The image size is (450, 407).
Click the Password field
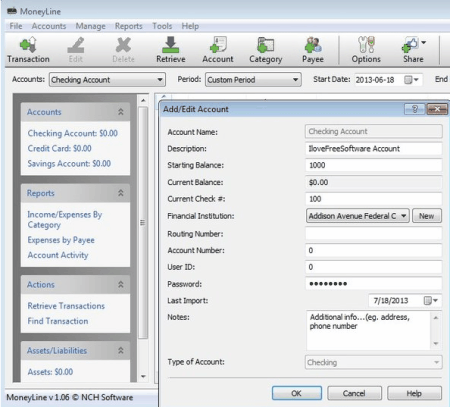coord(374,284)
